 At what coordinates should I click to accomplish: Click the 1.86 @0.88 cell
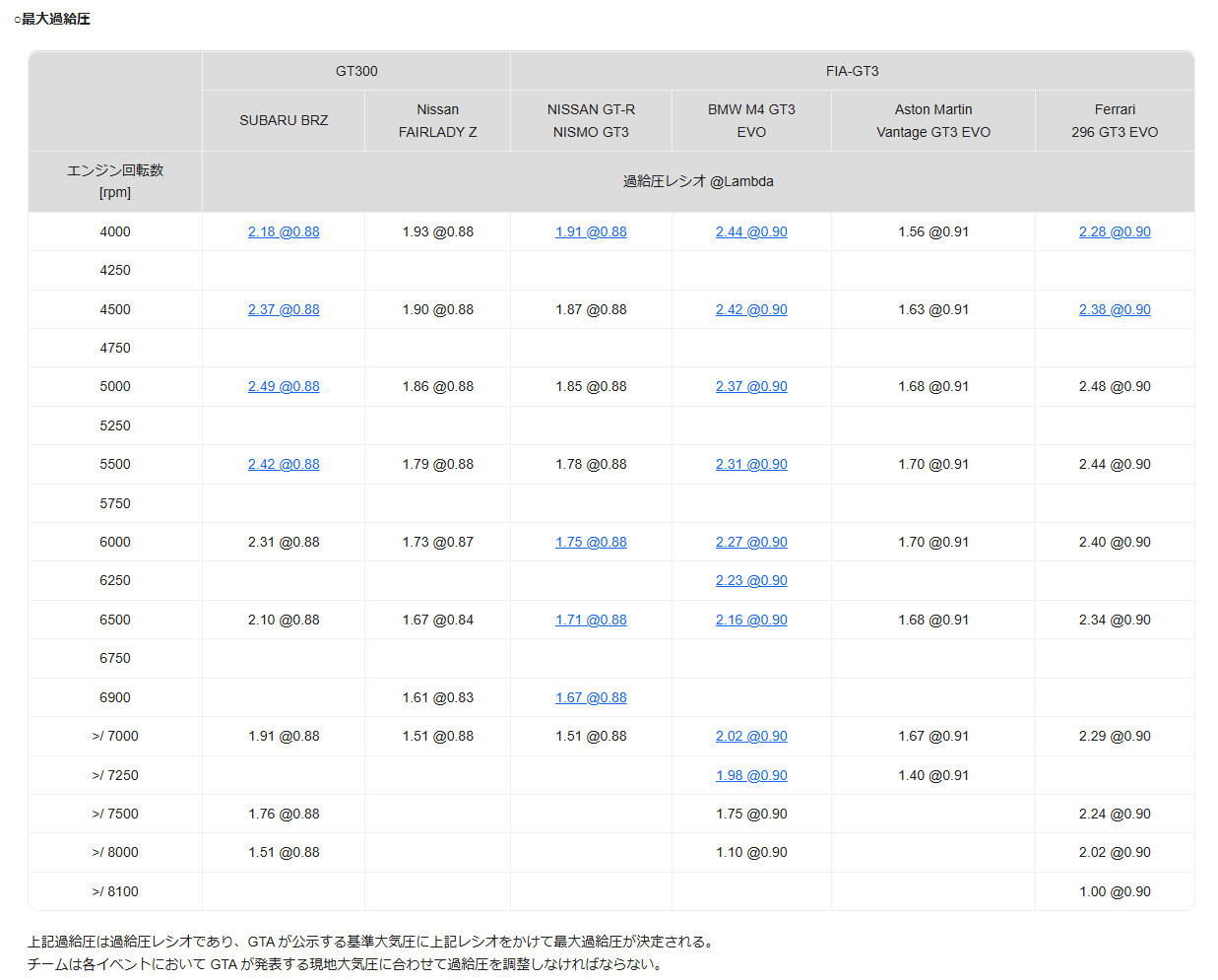[438, 386]
